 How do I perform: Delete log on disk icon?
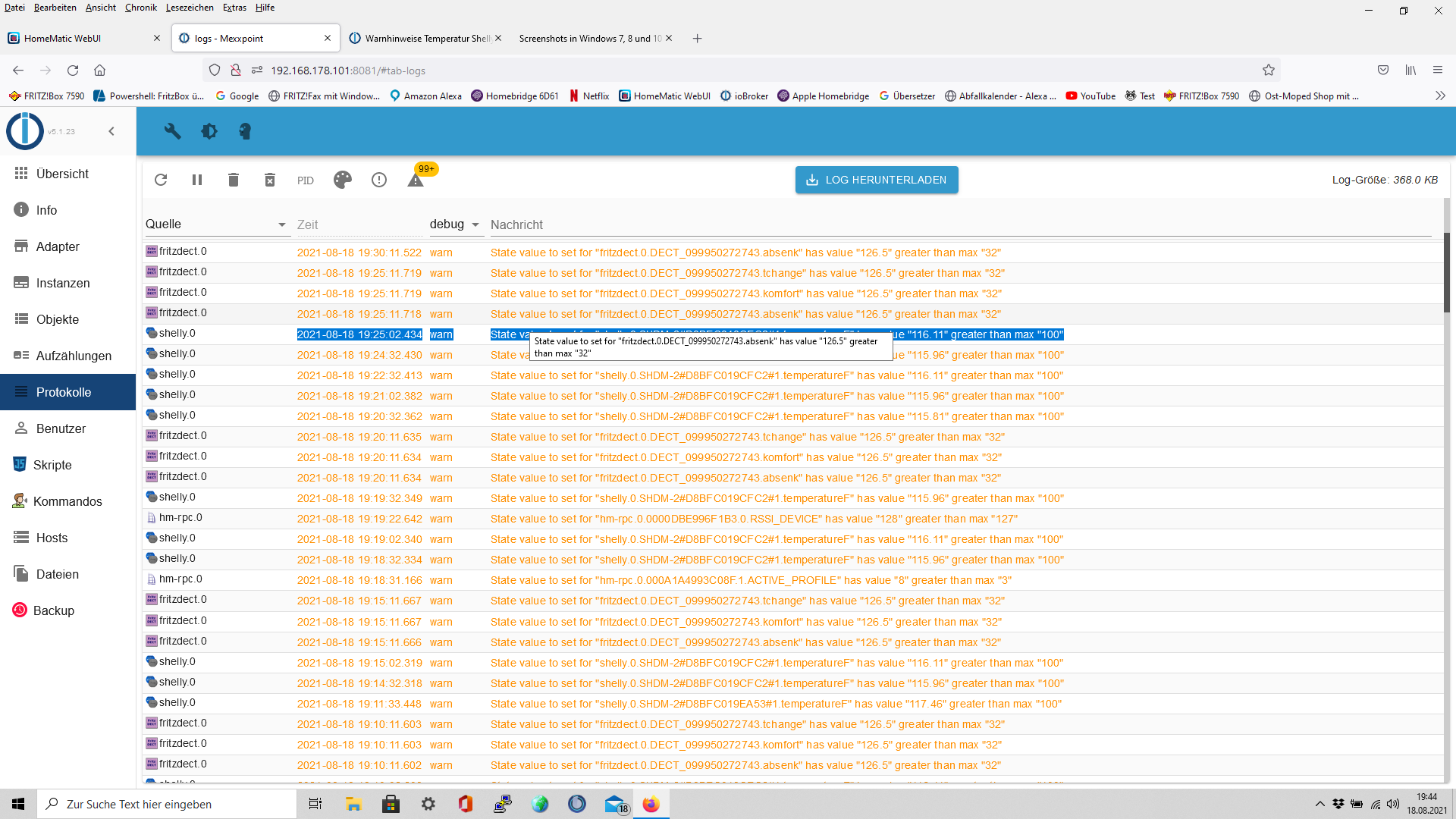click(x=270, y=180)
